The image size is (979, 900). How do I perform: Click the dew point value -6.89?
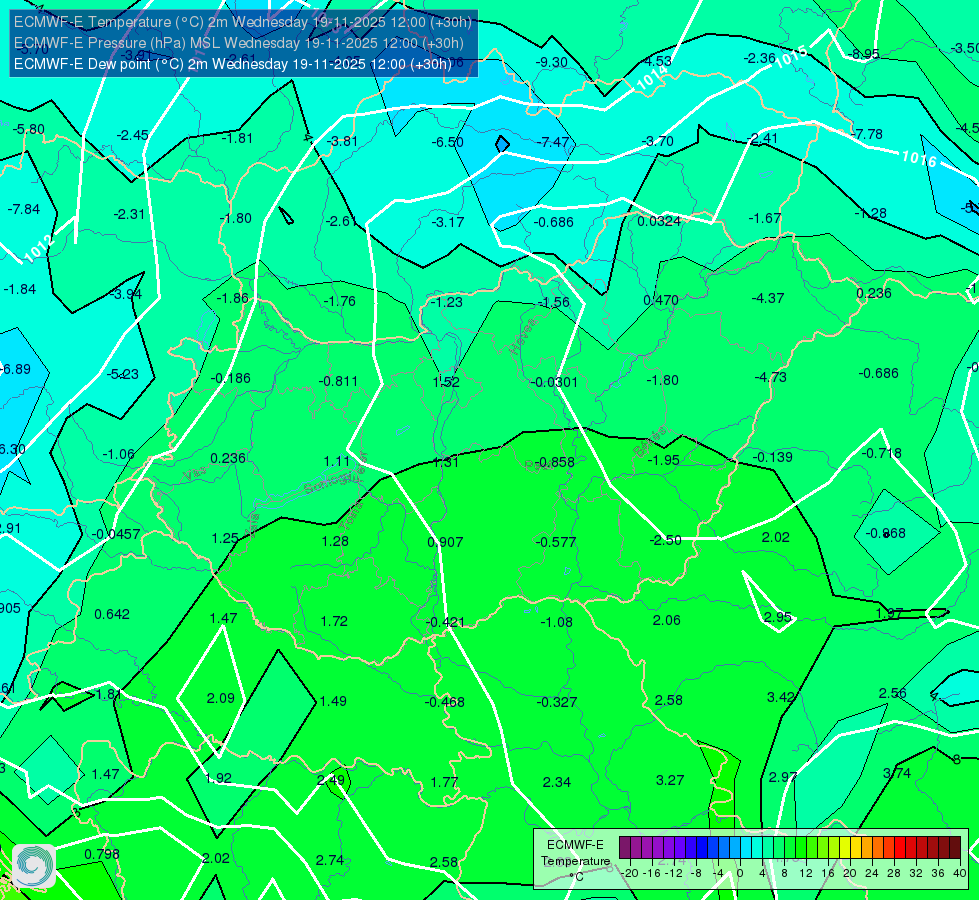[x=15, y=369]
